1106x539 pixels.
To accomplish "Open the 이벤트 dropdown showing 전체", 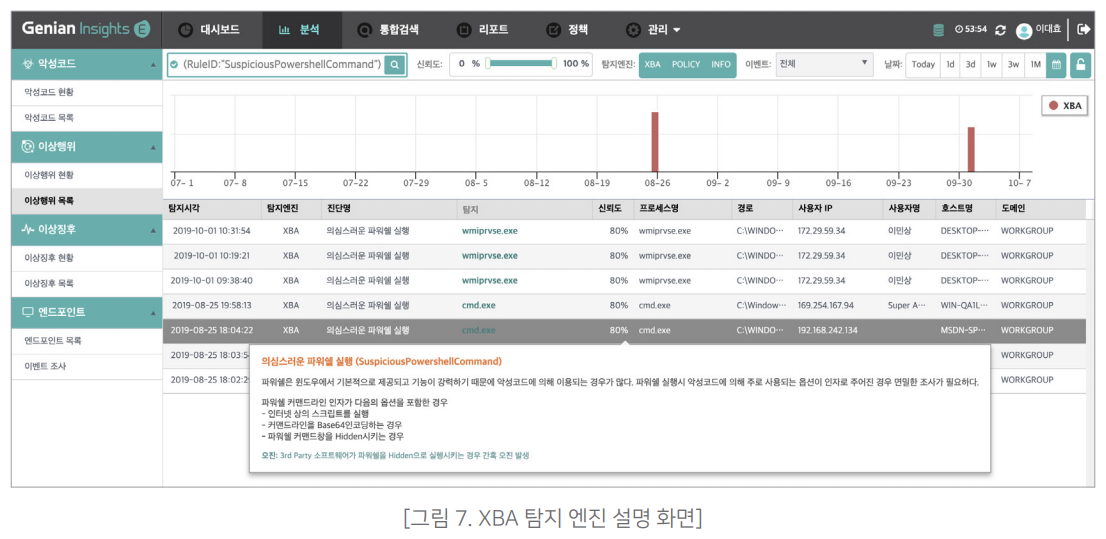I will pyautogui.click(x=824, y=65).
